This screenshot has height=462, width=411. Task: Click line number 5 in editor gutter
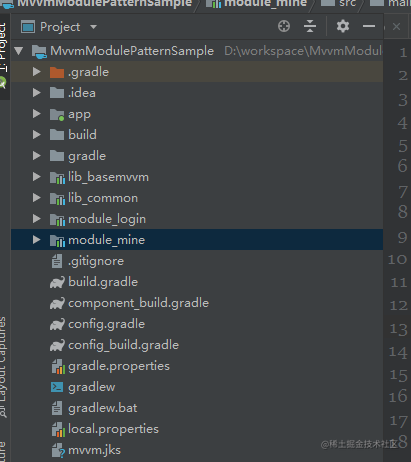[x=403, y=146]
